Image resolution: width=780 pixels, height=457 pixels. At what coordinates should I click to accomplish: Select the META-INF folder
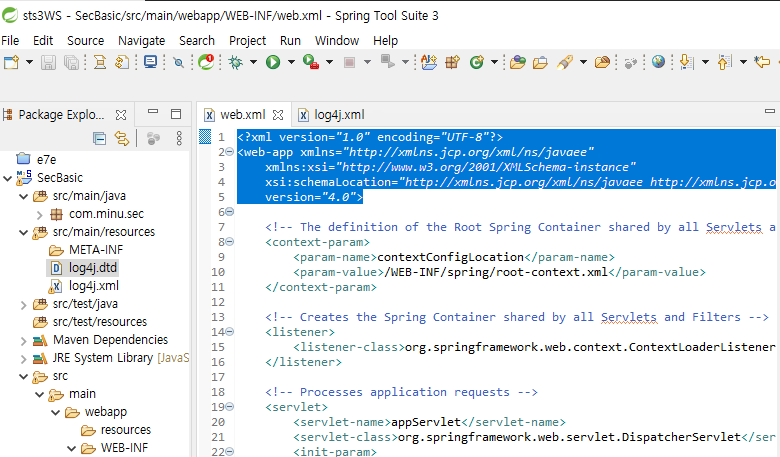point(96,250)
